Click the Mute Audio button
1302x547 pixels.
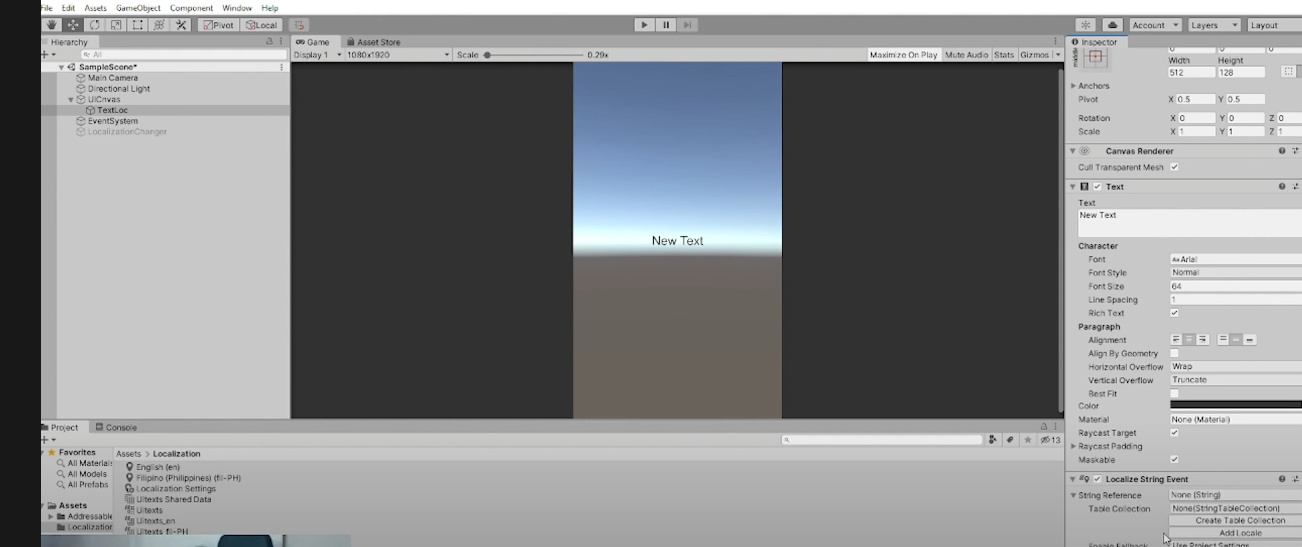click(x=966, y=55)
